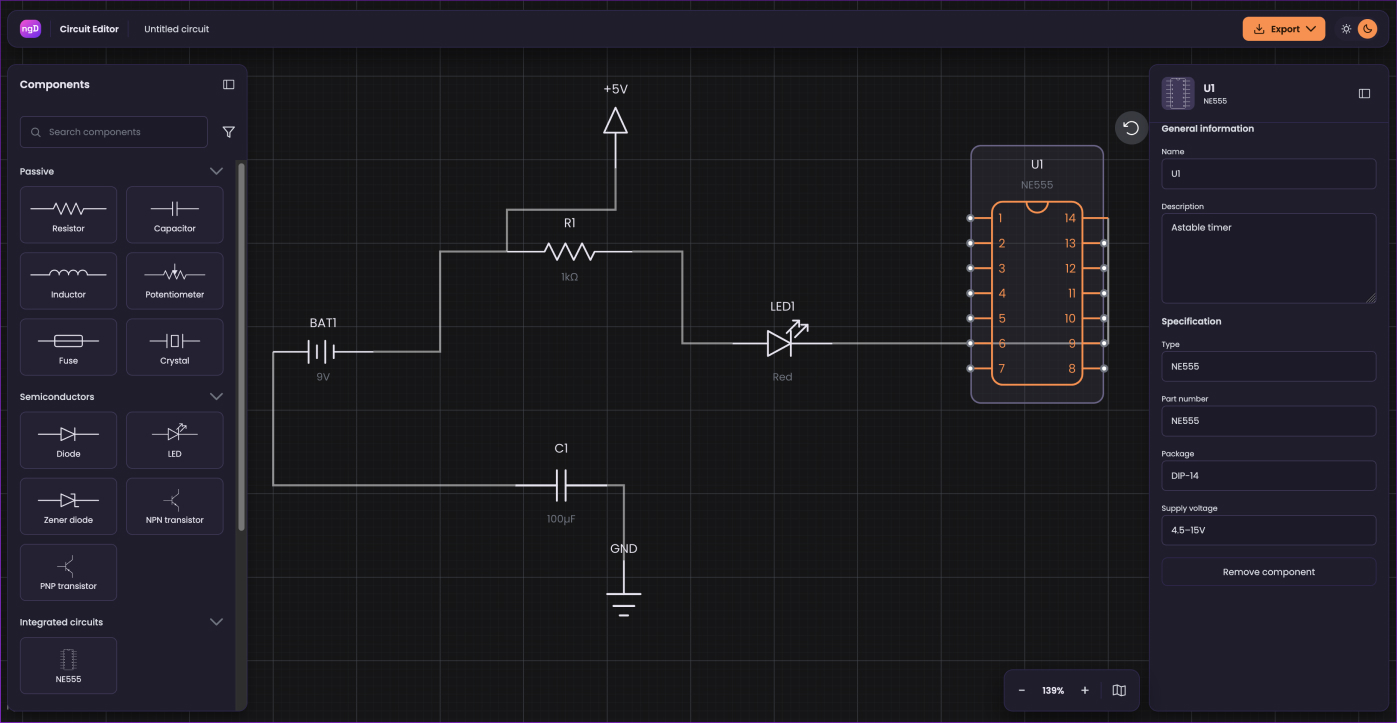Click the rotate component button
Screen dimensions: 1397x723
tap(1131, 127)
